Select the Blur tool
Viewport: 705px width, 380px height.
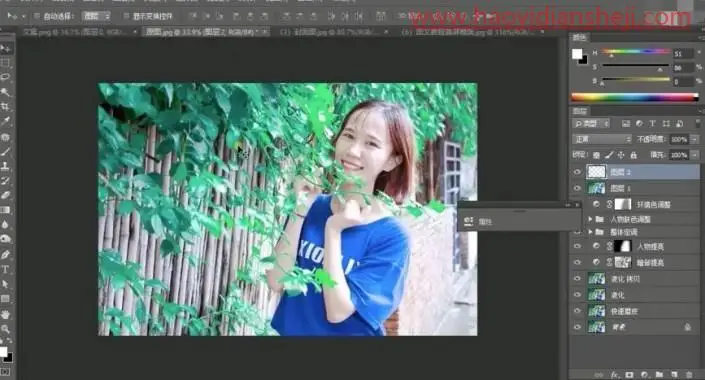pyautogui.click(x=5, y=225)
